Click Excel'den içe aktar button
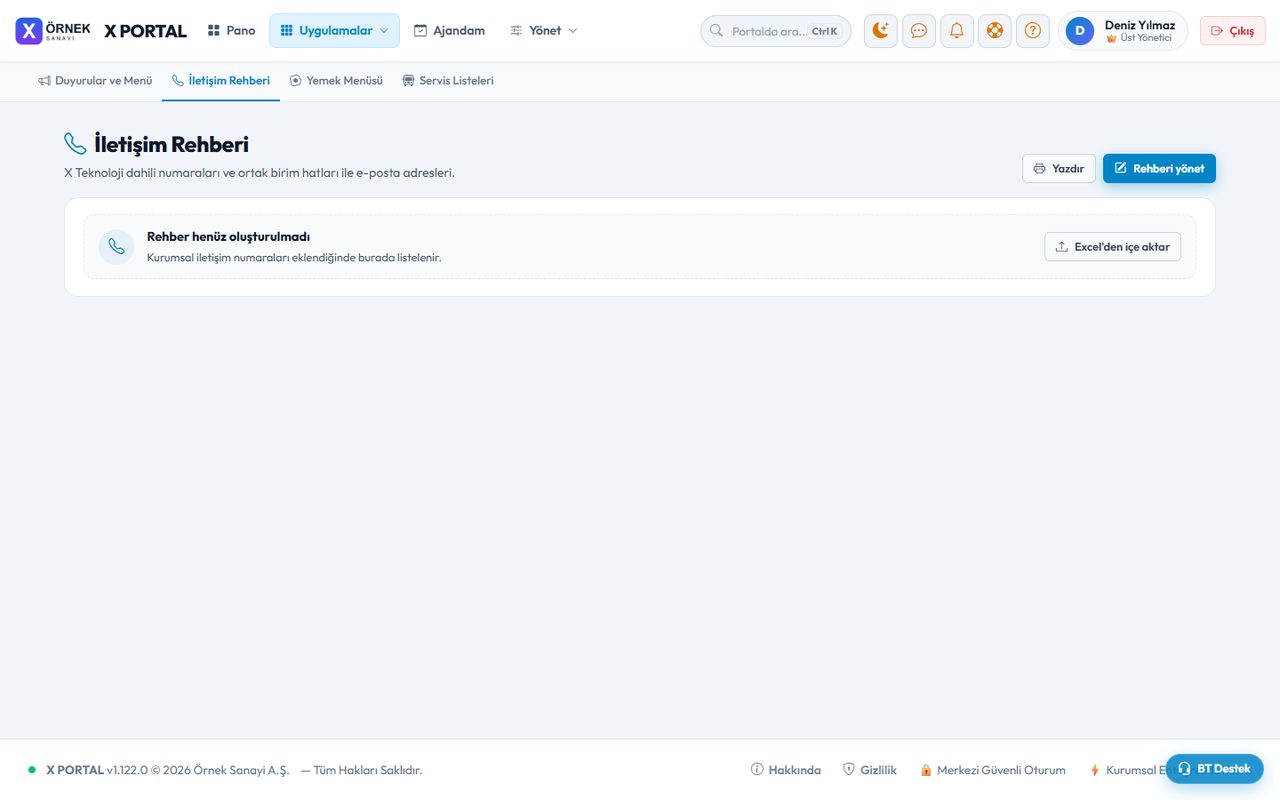This screenshot has height=800, width=1280. (x=1113, y=247)
